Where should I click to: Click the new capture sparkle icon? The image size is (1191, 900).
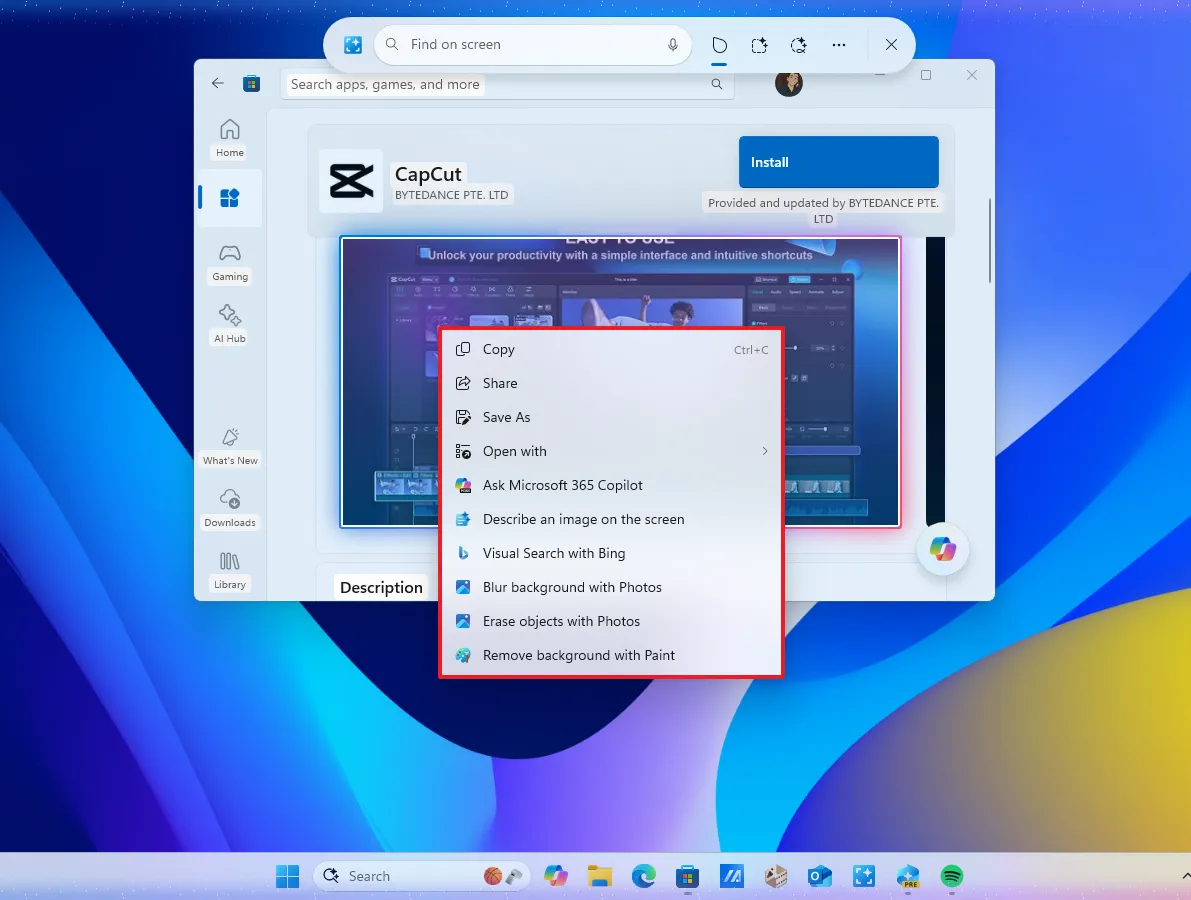click(x=759, y=45)
